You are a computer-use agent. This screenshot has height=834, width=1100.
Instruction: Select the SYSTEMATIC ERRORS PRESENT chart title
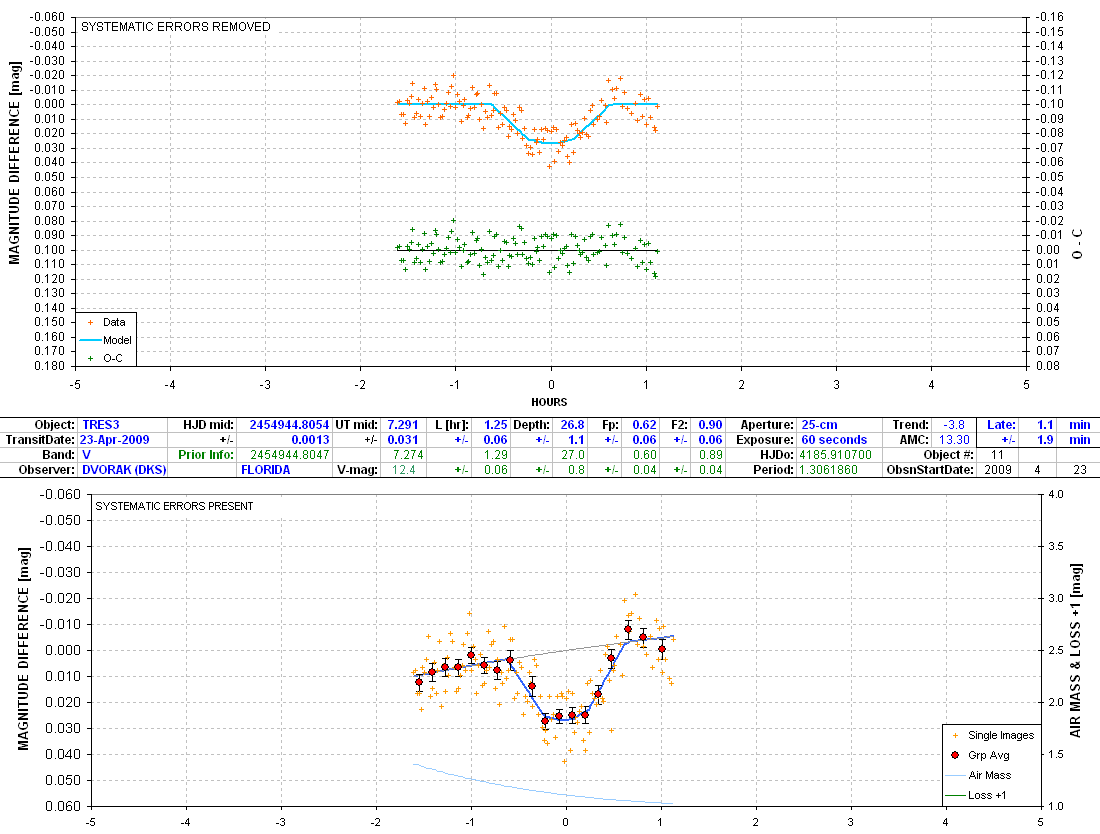click(174, 506)
